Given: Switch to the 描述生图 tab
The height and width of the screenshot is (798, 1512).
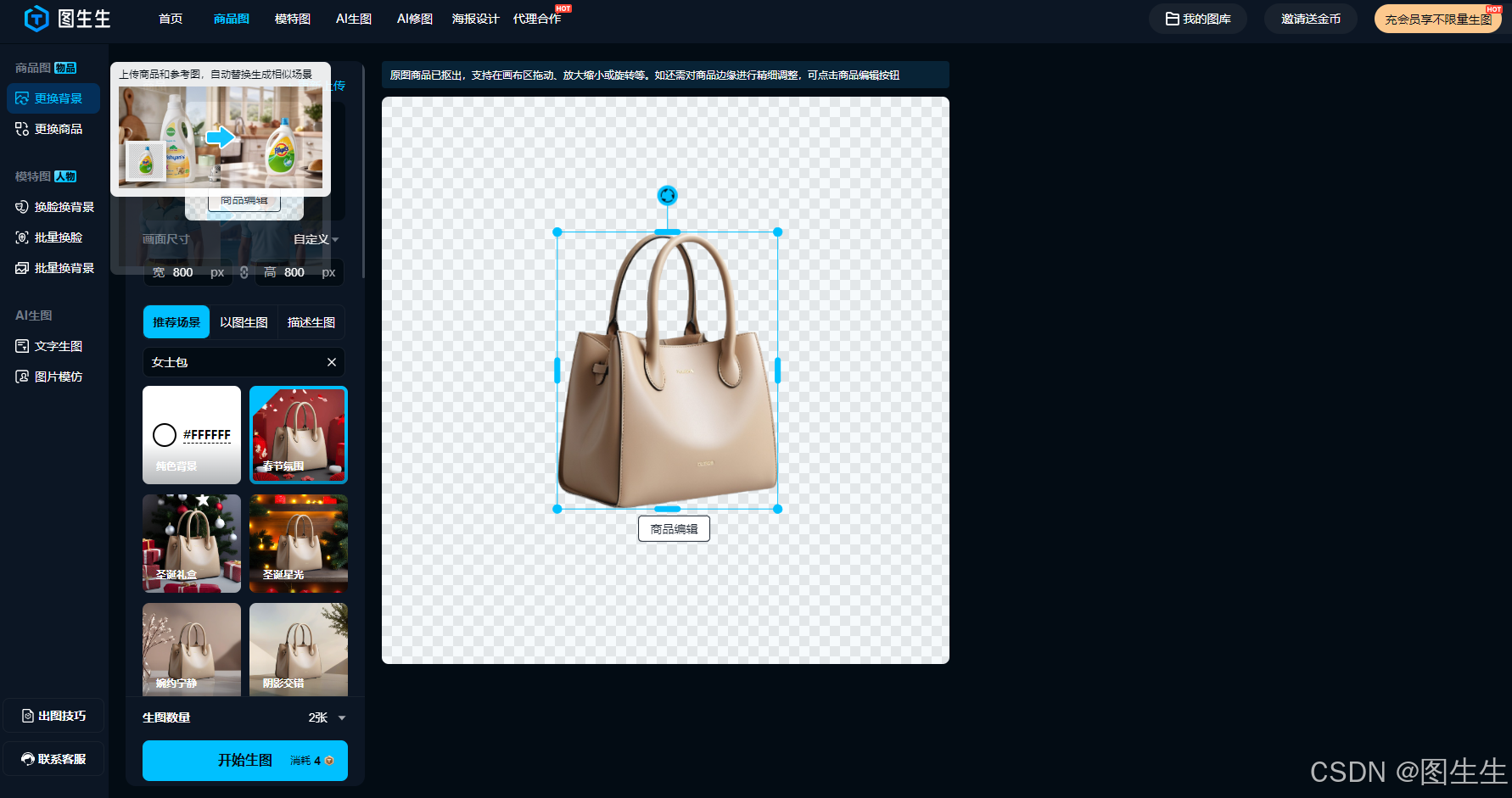Looking at the screenshot, I should click(x=311, y=322).
